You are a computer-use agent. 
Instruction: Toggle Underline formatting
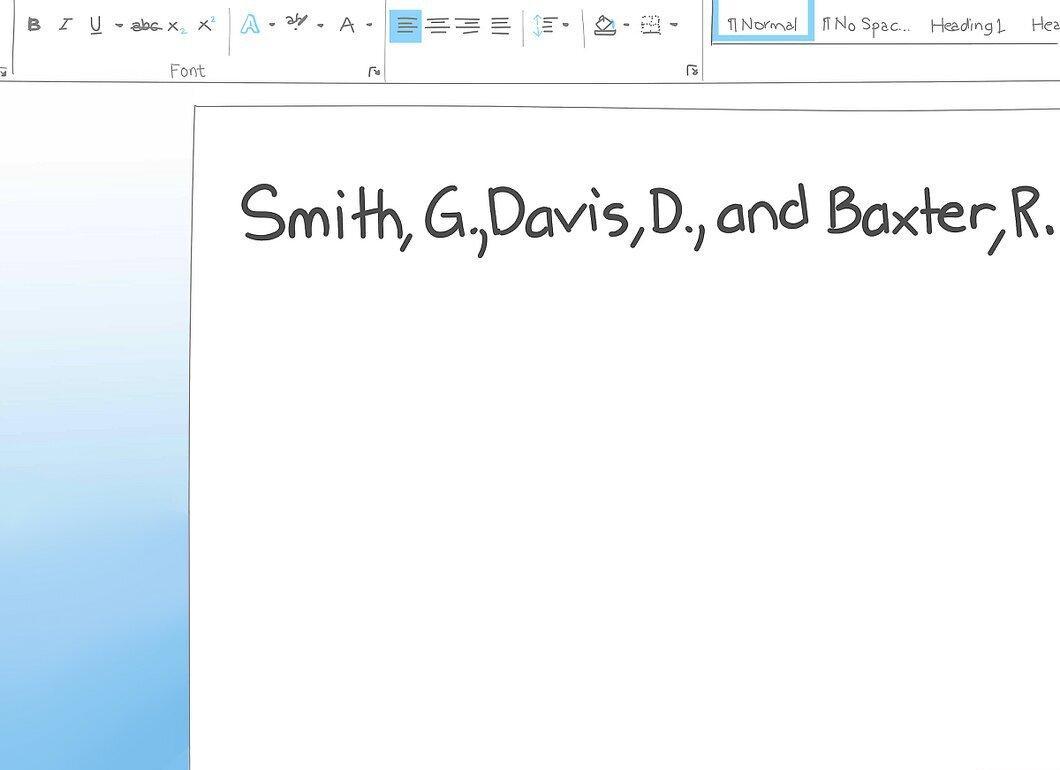pos(95,26)
